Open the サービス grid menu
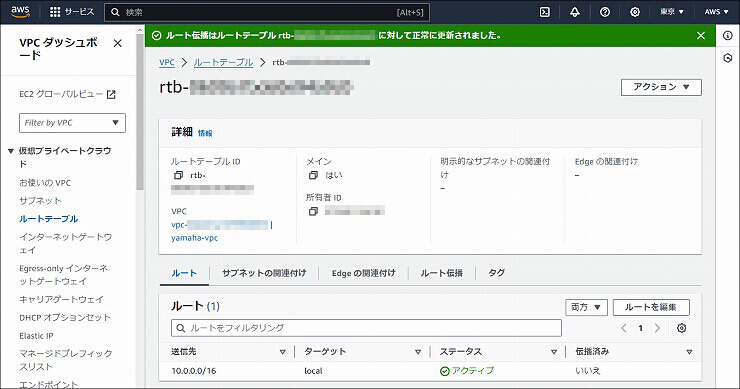The width and height of the screenshot is (740, 389). (x=72, y=12)
